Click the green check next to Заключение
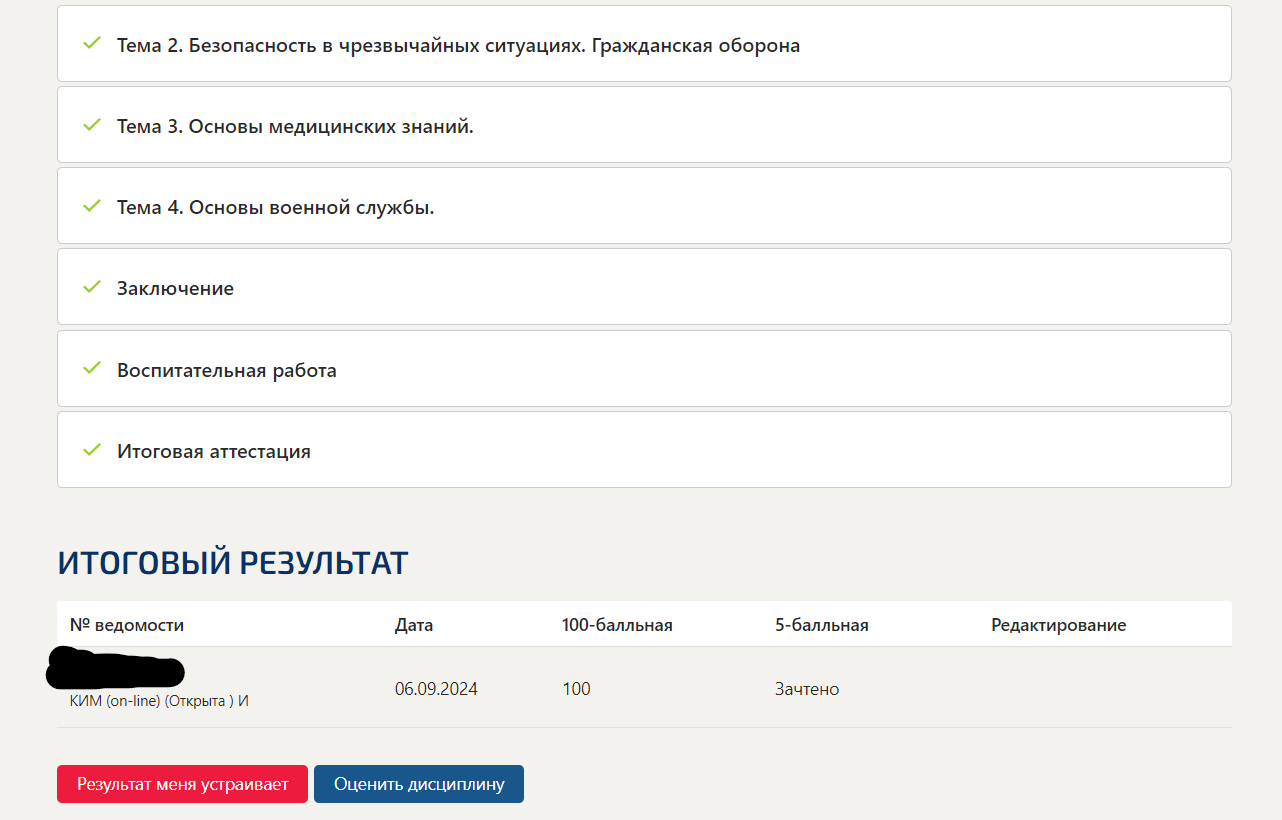The width and height of the screenshot is (1282, 820). tap(92, 287)
